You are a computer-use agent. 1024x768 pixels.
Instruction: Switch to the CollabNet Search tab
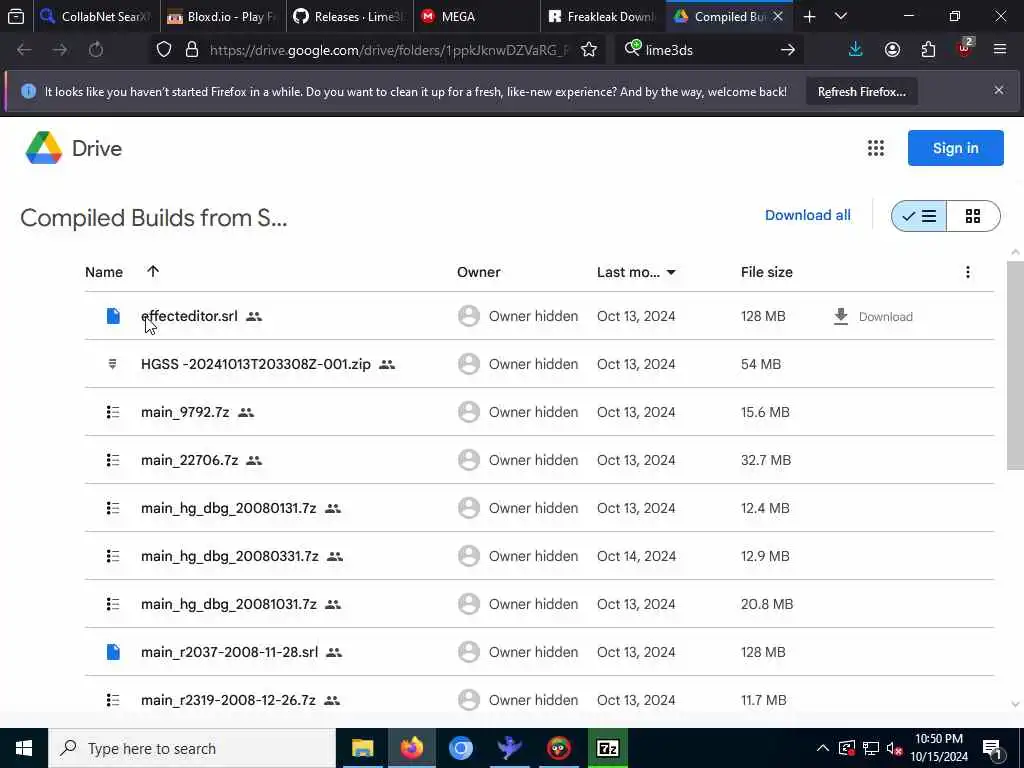coord(95,16)
